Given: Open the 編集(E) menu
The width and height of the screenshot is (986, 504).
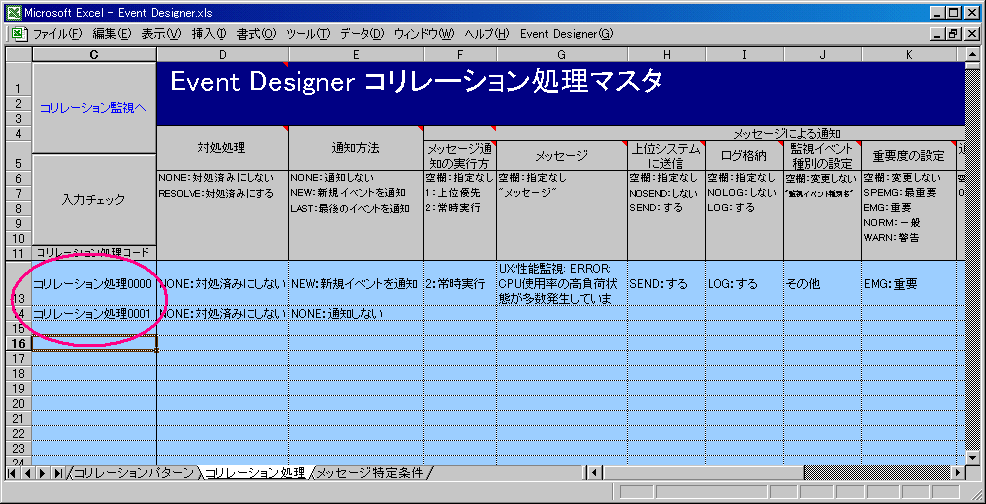Looking at the screenshot, I should [x=112, y=33].
